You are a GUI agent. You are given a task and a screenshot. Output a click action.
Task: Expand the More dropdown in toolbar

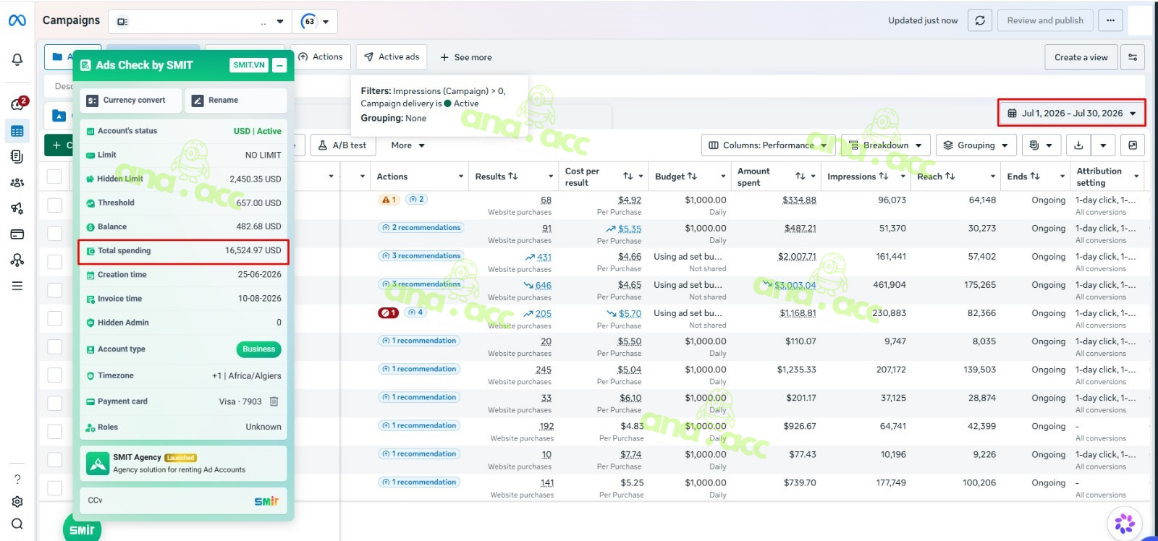point(408,145)
